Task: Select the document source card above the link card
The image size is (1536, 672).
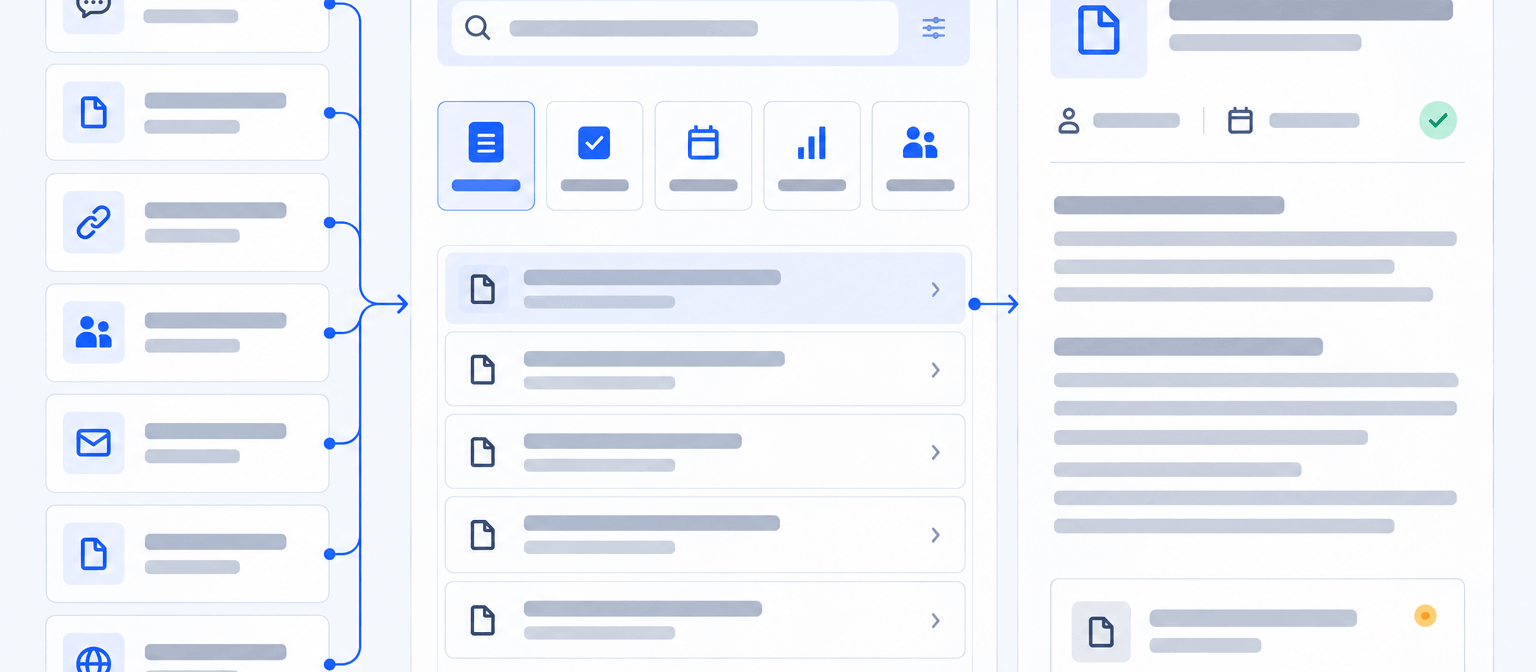Action: click(187, 112)
